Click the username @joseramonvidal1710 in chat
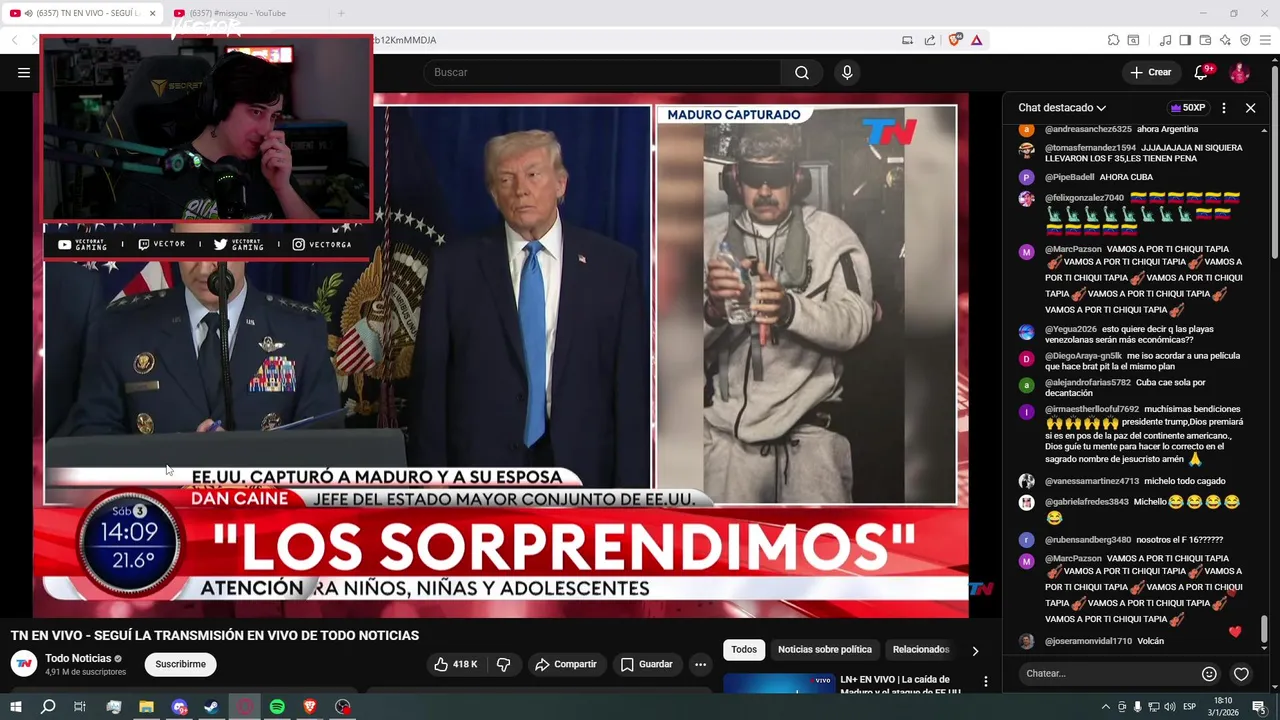This screenshot has width=1280, height=720. coord(1088,641)
